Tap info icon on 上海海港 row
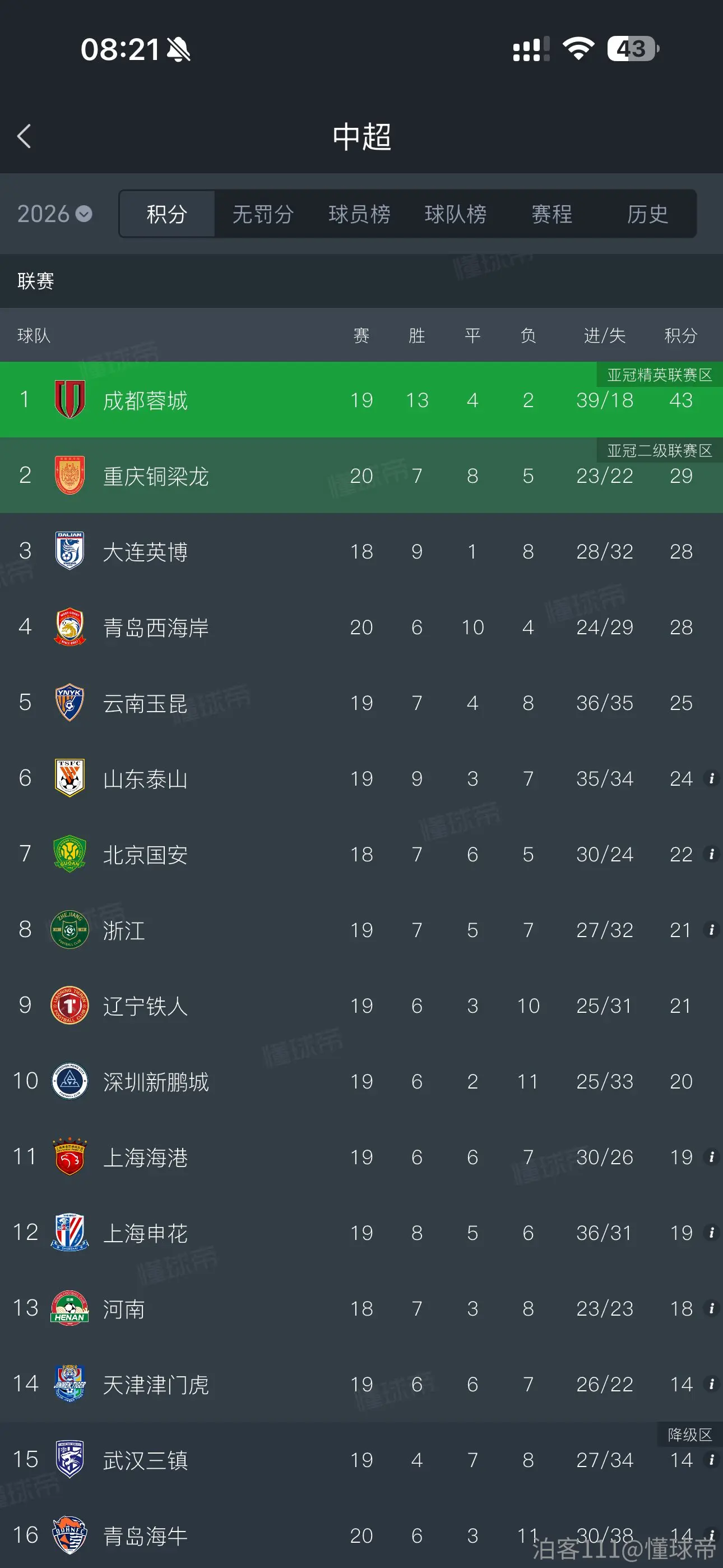 click(711, 1156)
